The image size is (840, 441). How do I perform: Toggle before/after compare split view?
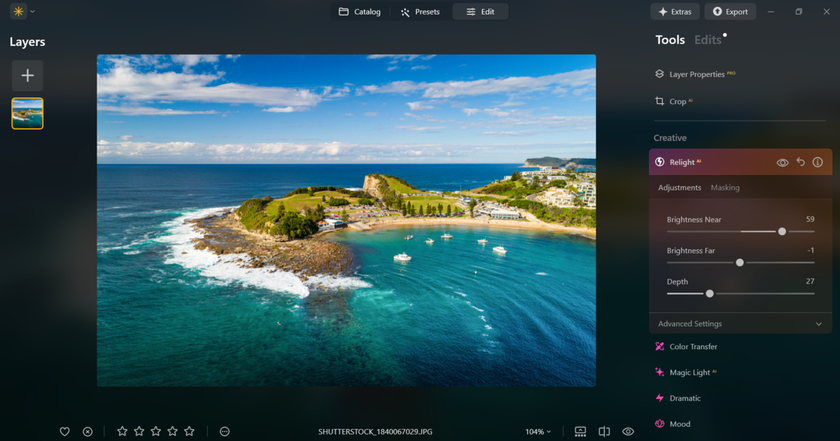point(604,431)
